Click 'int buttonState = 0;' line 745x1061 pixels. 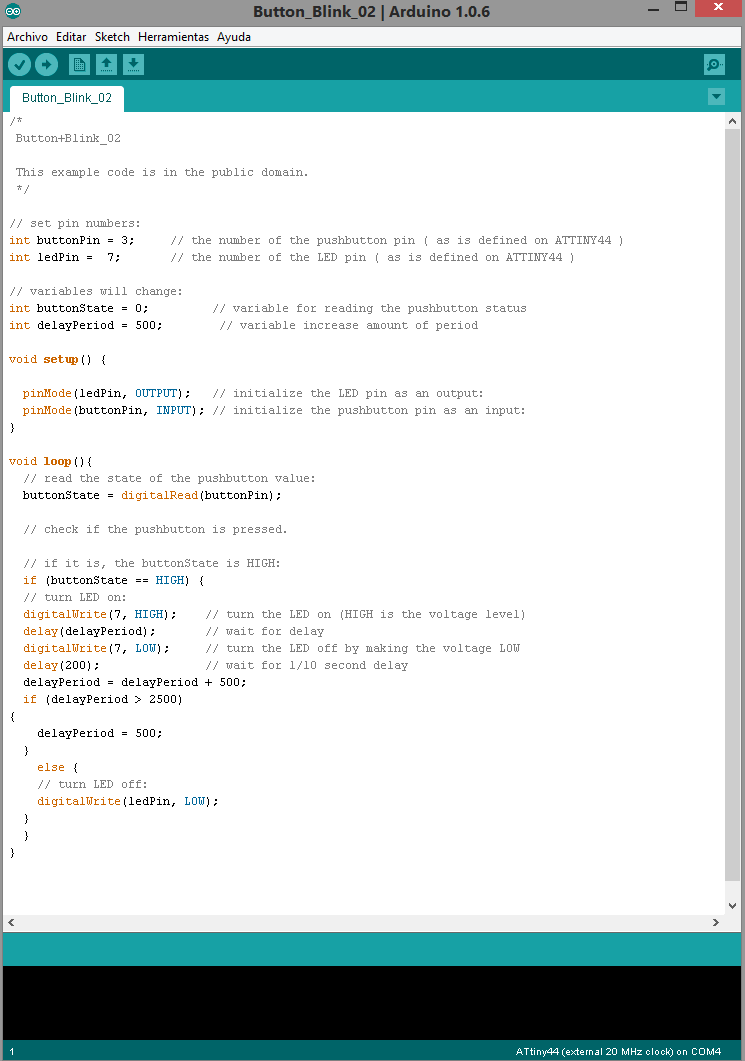(78, 309)
